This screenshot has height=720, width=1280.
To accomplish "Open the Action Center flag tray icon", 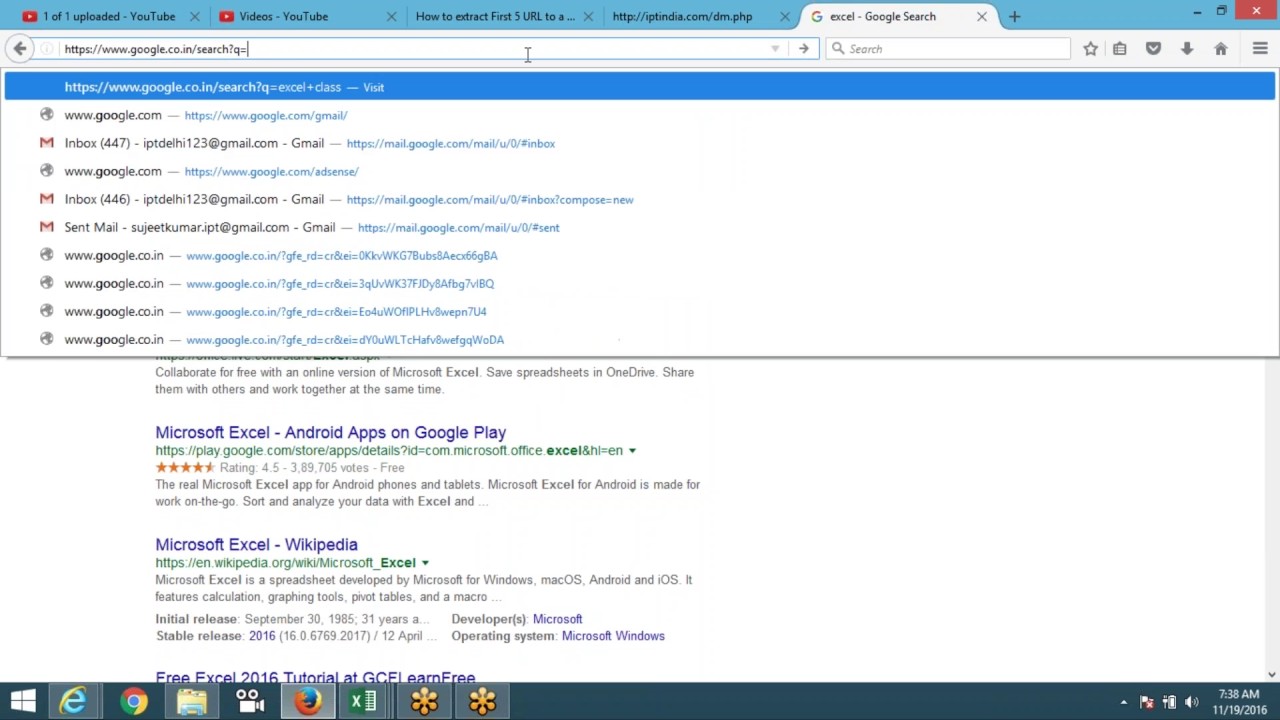I will (1146, 702).
